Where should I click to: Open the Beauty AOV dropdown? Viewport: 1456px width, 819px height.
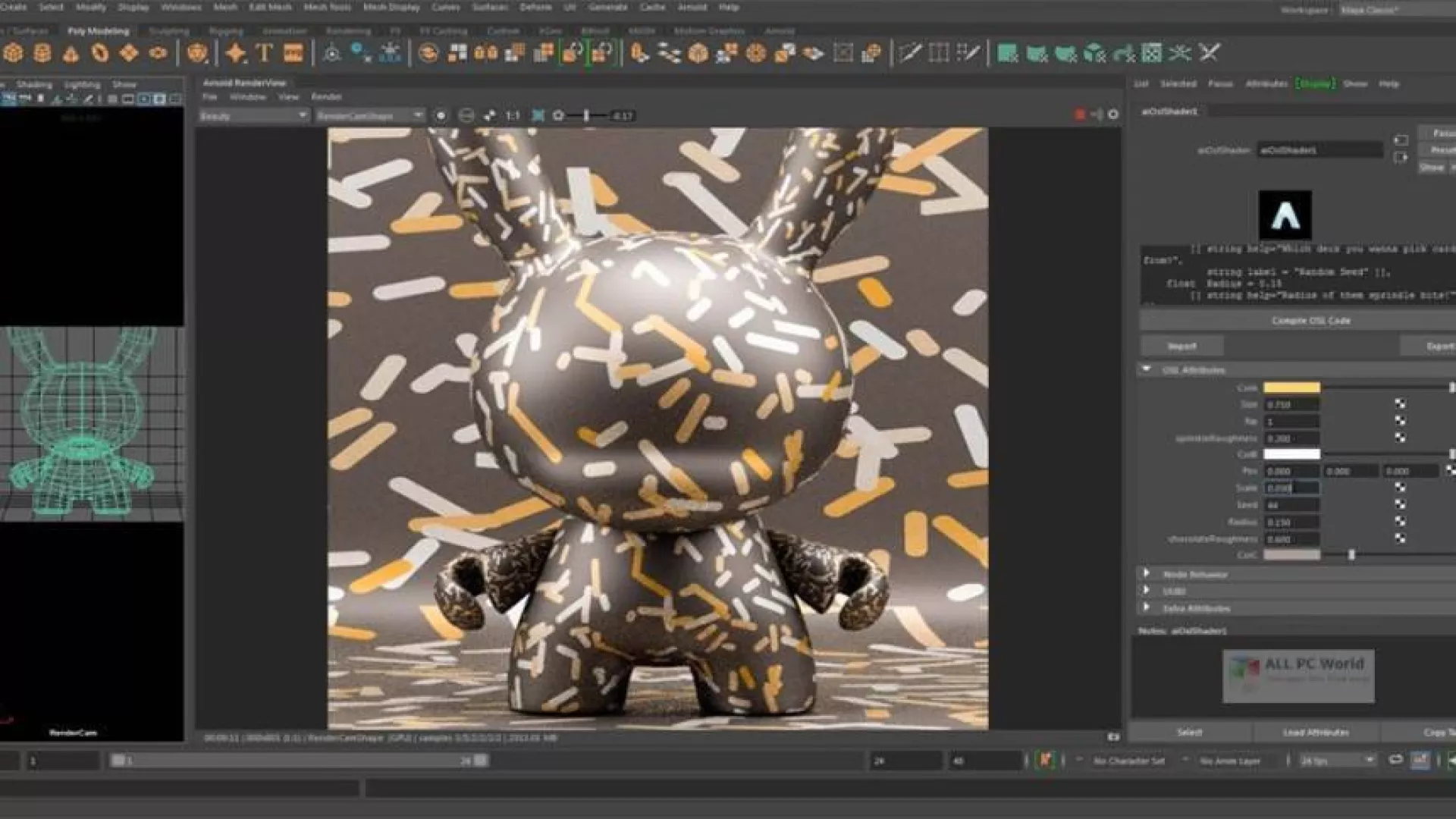(x=253, y=115)
